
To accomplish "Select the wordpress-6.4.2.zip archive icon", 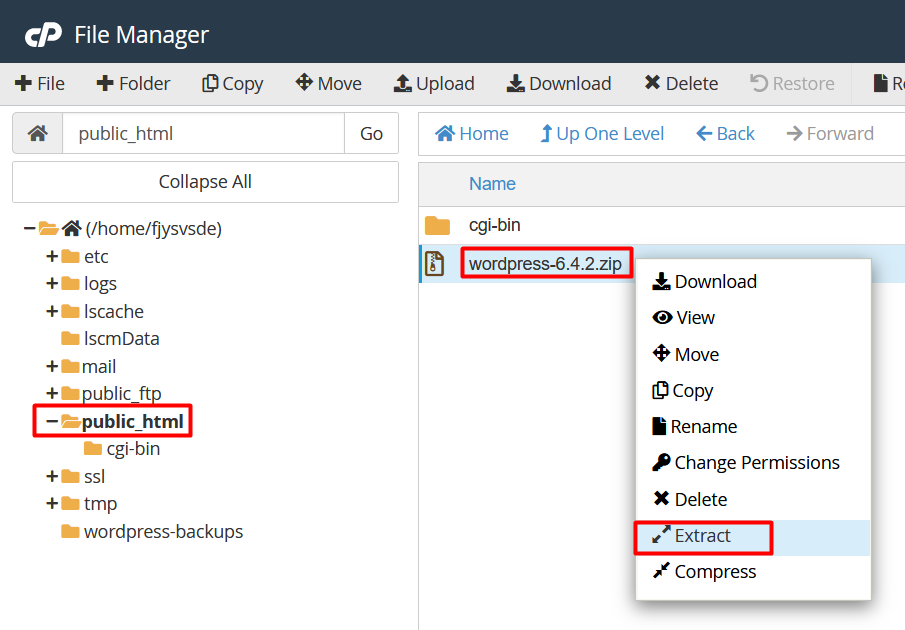I will tap(435, 264).
